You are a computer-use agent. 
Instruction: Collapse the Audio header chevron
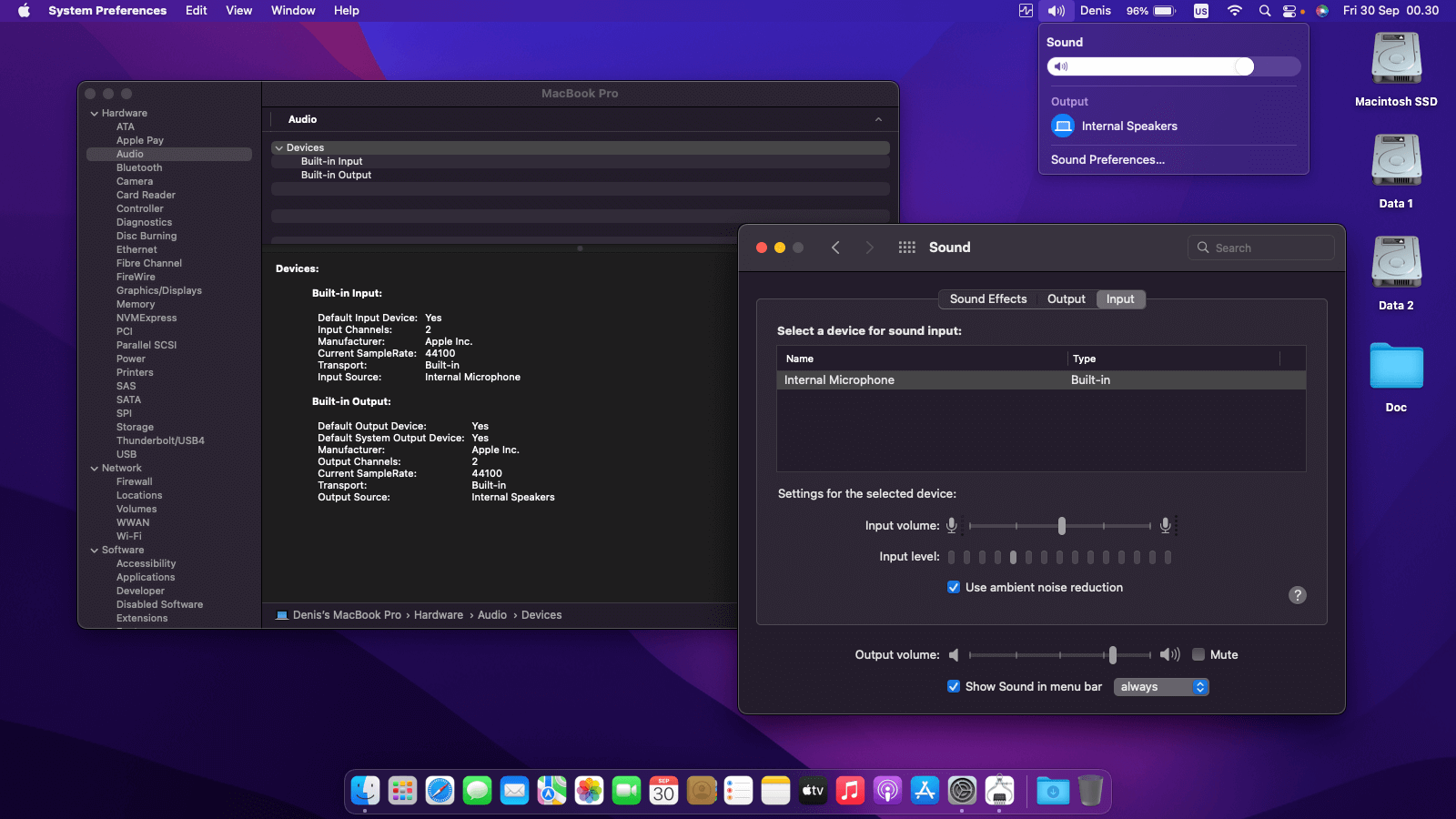pyautogui.click(x=878, y=119)
